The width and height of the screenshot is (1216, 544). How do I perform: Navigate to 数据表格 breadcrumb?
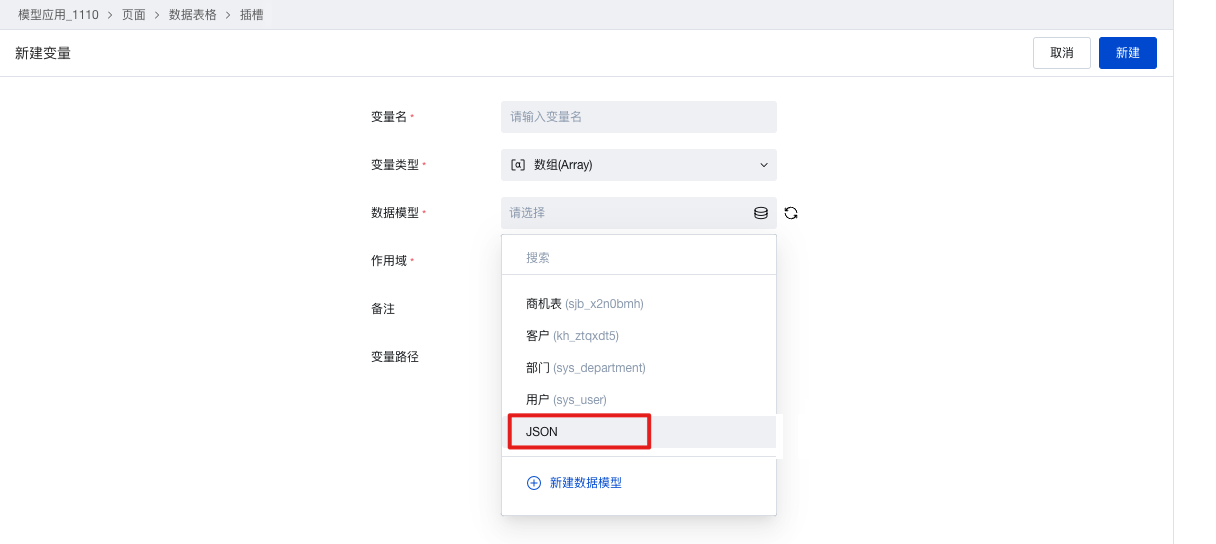(x=193, y=15)
